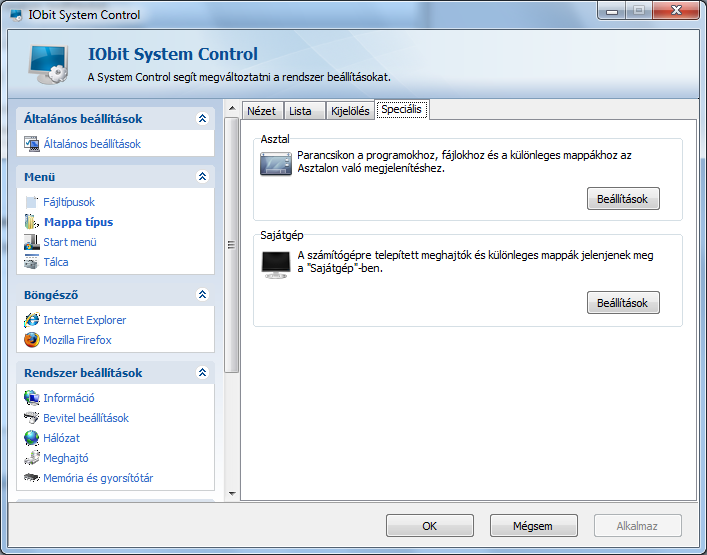Open the Mozilla Firefox settings link
The image size is (707, 555).
coord(77,340)
